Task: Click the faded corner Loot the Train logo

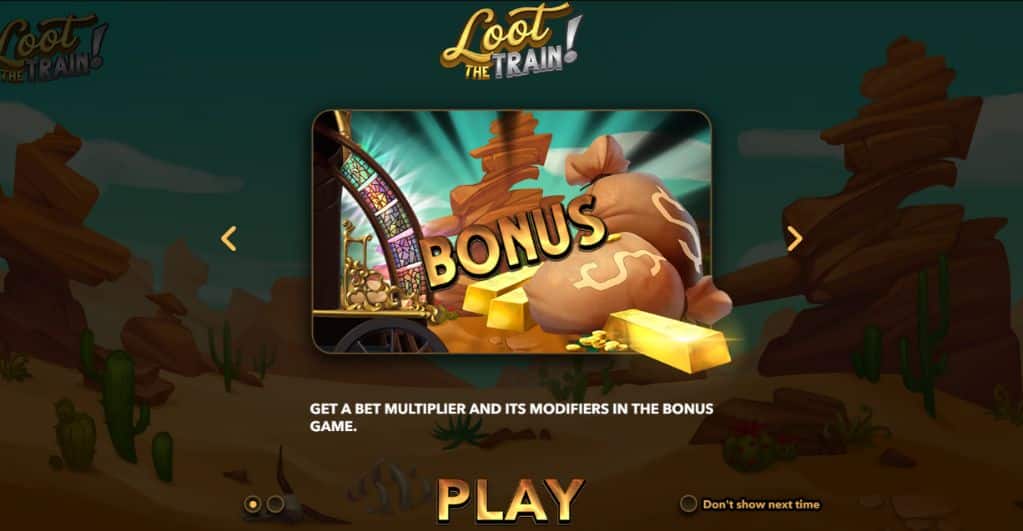Action: 52,49
